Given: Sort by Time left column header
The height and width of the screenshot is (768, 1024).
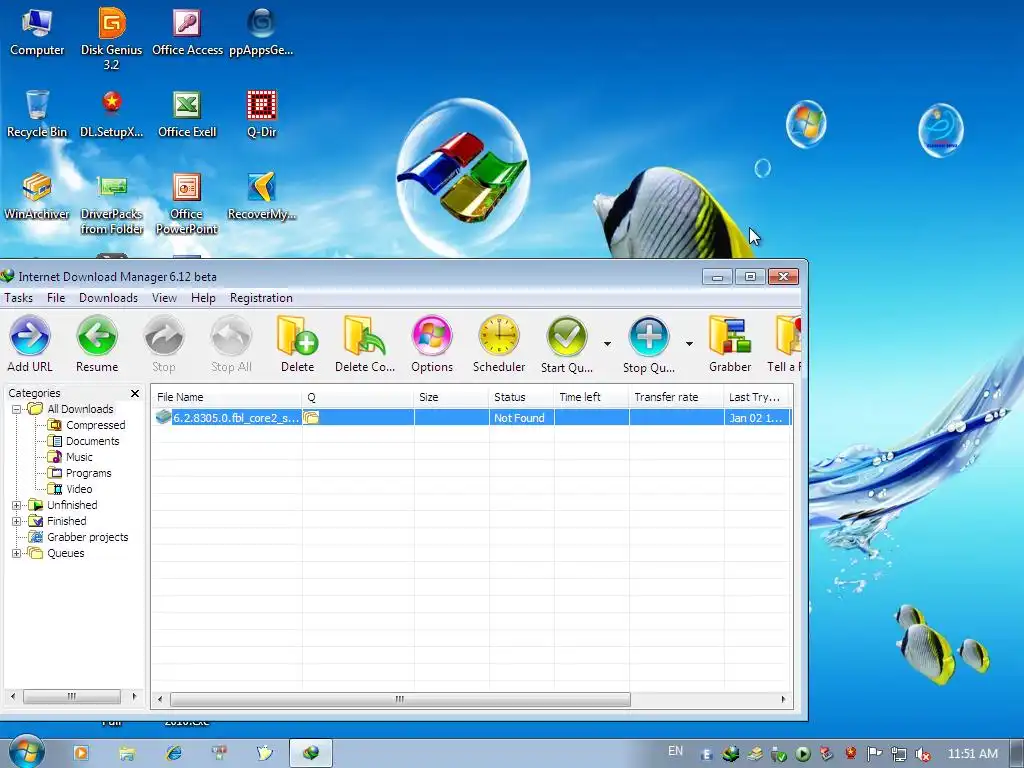Looking at the screenshot, I should click(x=592, y=397).
